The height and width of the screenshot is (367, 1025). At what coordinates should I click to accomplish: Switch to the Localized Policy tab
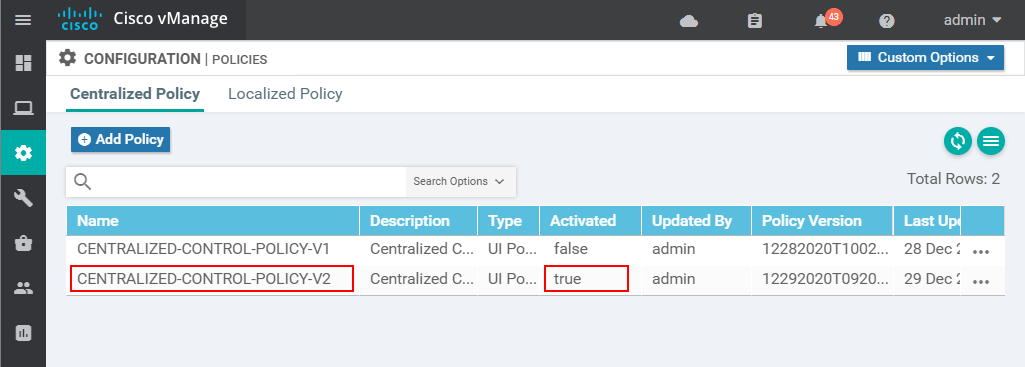pyautogui.click(x=285, y=94)
